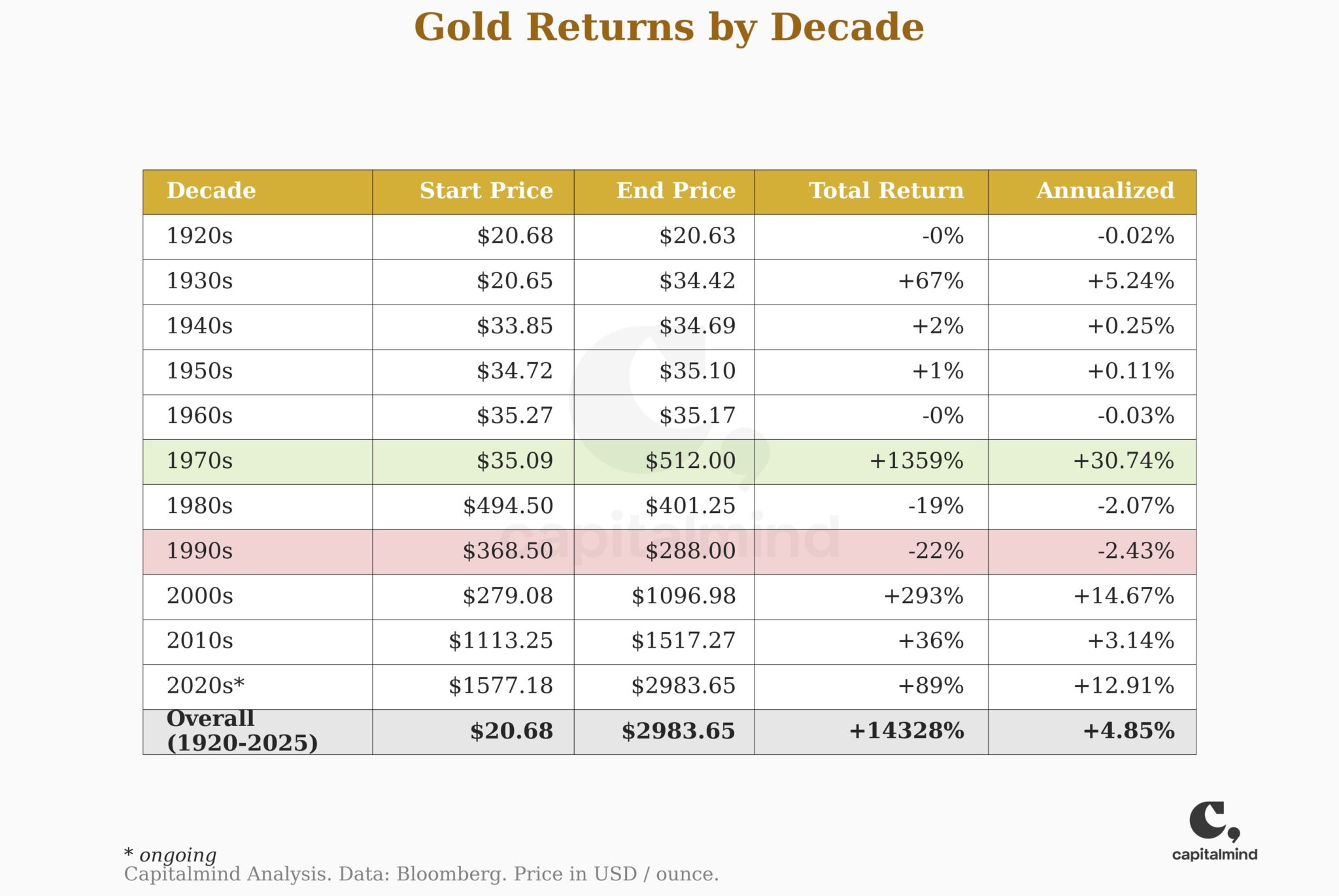Image resolution: width=1339 pixels, height=896 pixels.
Task: Select the Overall (1920-2025) row label
Action: (x=242, y=731)
